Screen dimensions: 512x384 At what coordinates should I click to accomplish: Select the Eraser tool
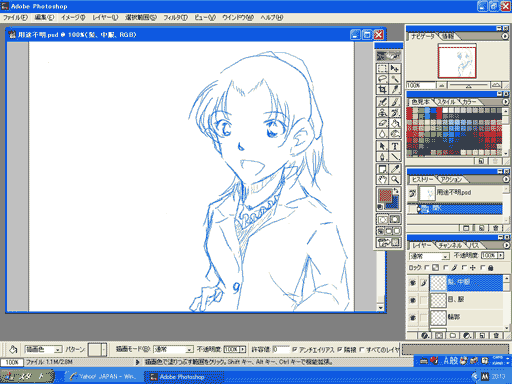pyautogui.click(x=382, y=123)
